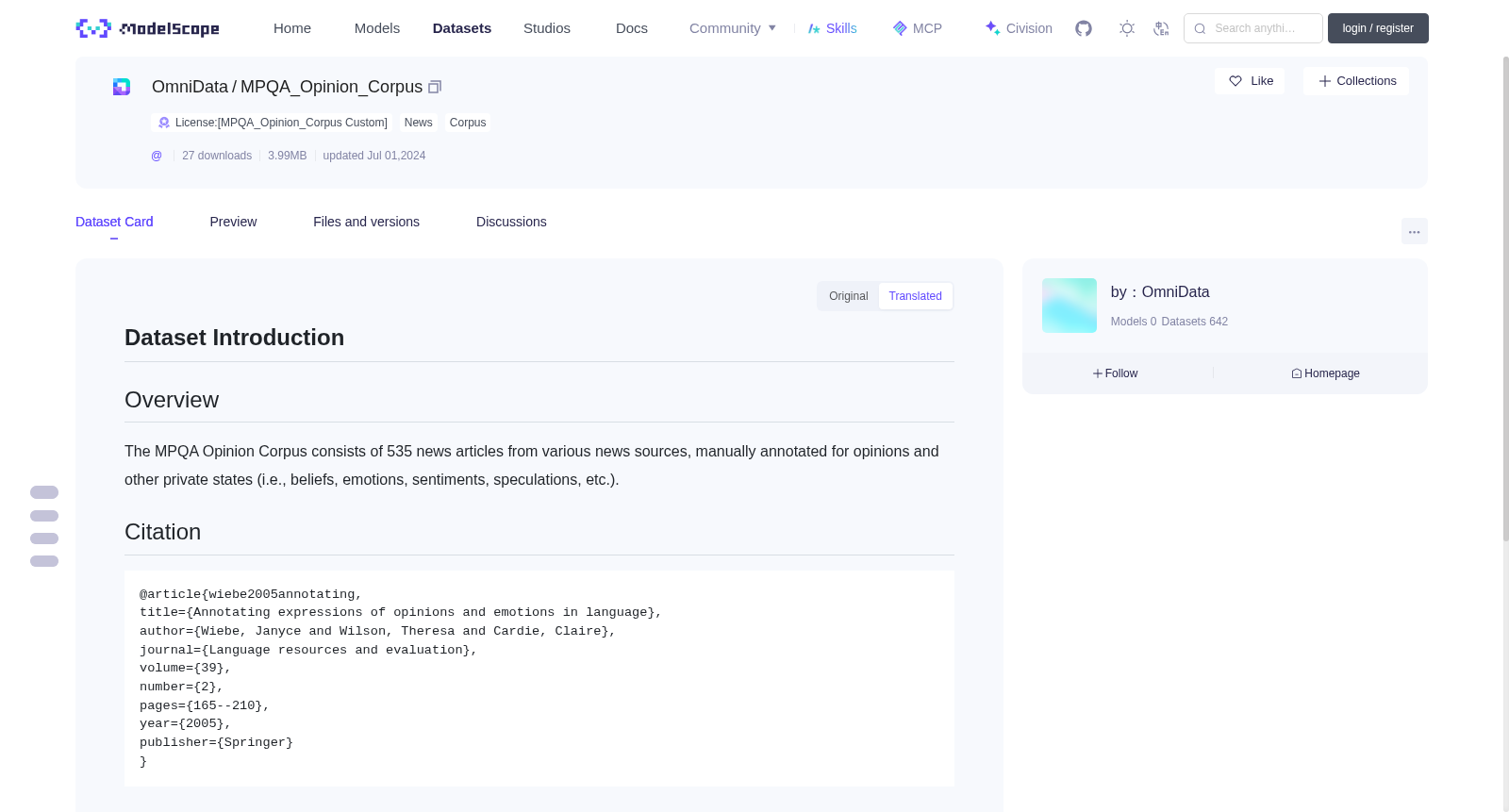Click the "Models 0" count
The height and width of the screenshot is (812, 1509).
point(1134,322)
